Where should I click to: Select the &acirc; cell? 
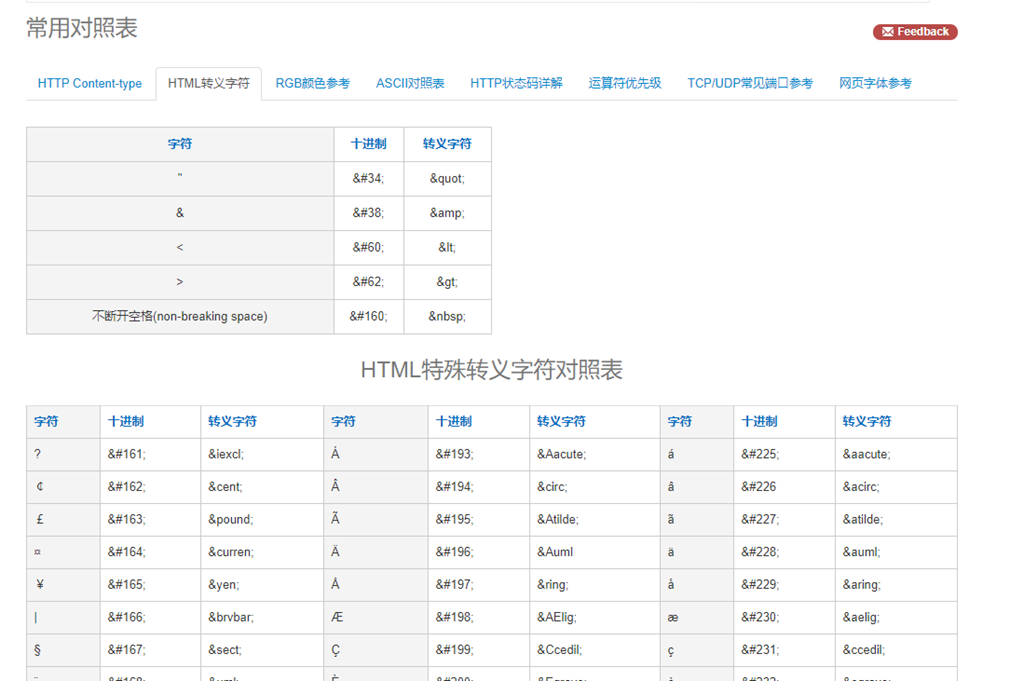click(896, 487)
